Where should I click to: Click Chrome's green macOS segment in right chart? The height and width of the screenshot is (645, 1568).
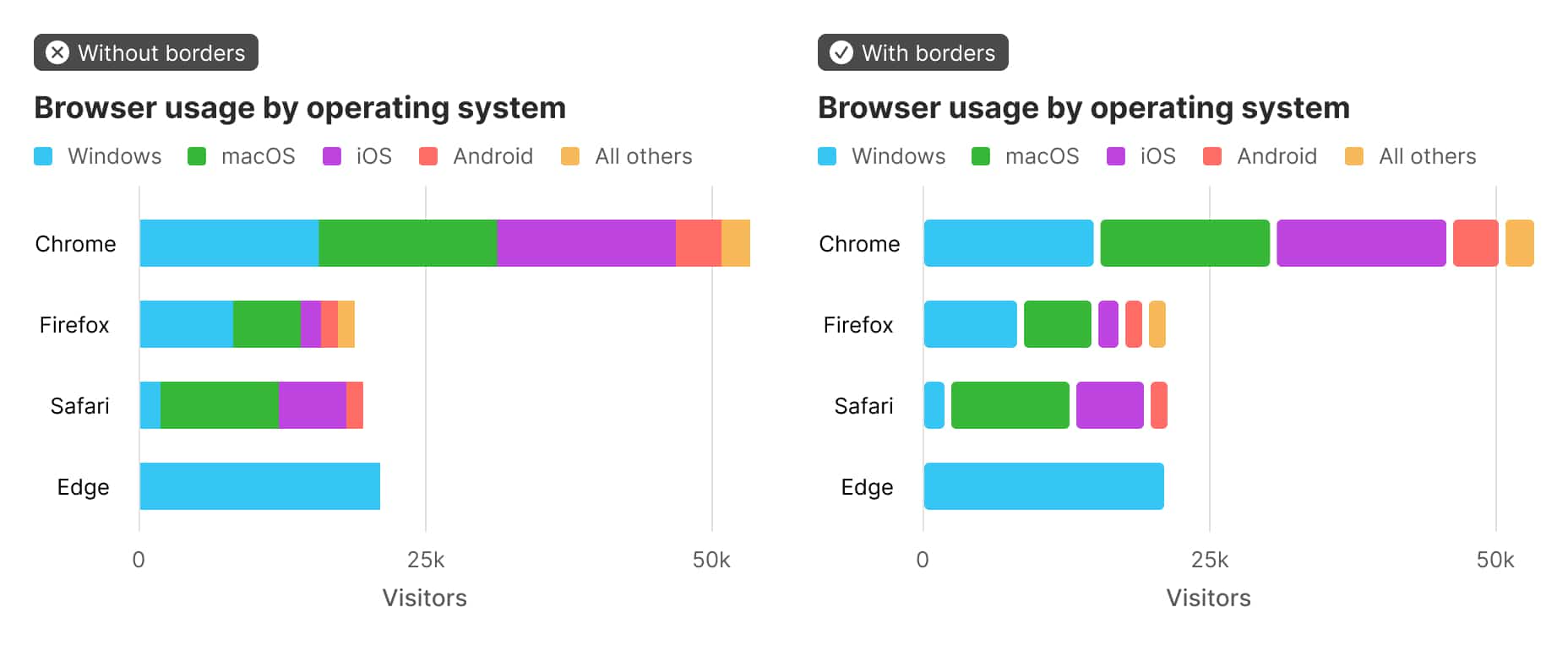click(1184, 243)
